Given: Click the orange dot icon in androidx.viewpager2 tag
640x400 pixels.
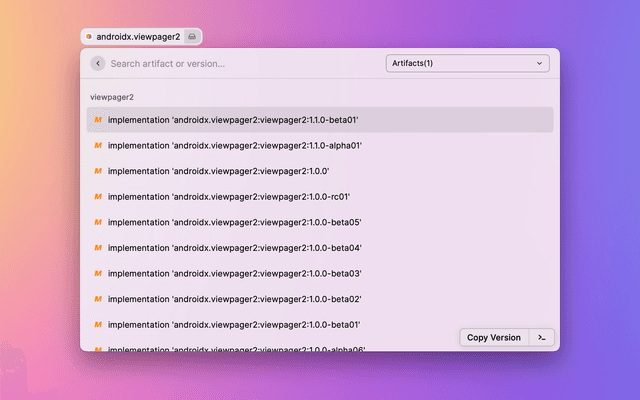Looking at the screenshot, I should tap(89, 36).
